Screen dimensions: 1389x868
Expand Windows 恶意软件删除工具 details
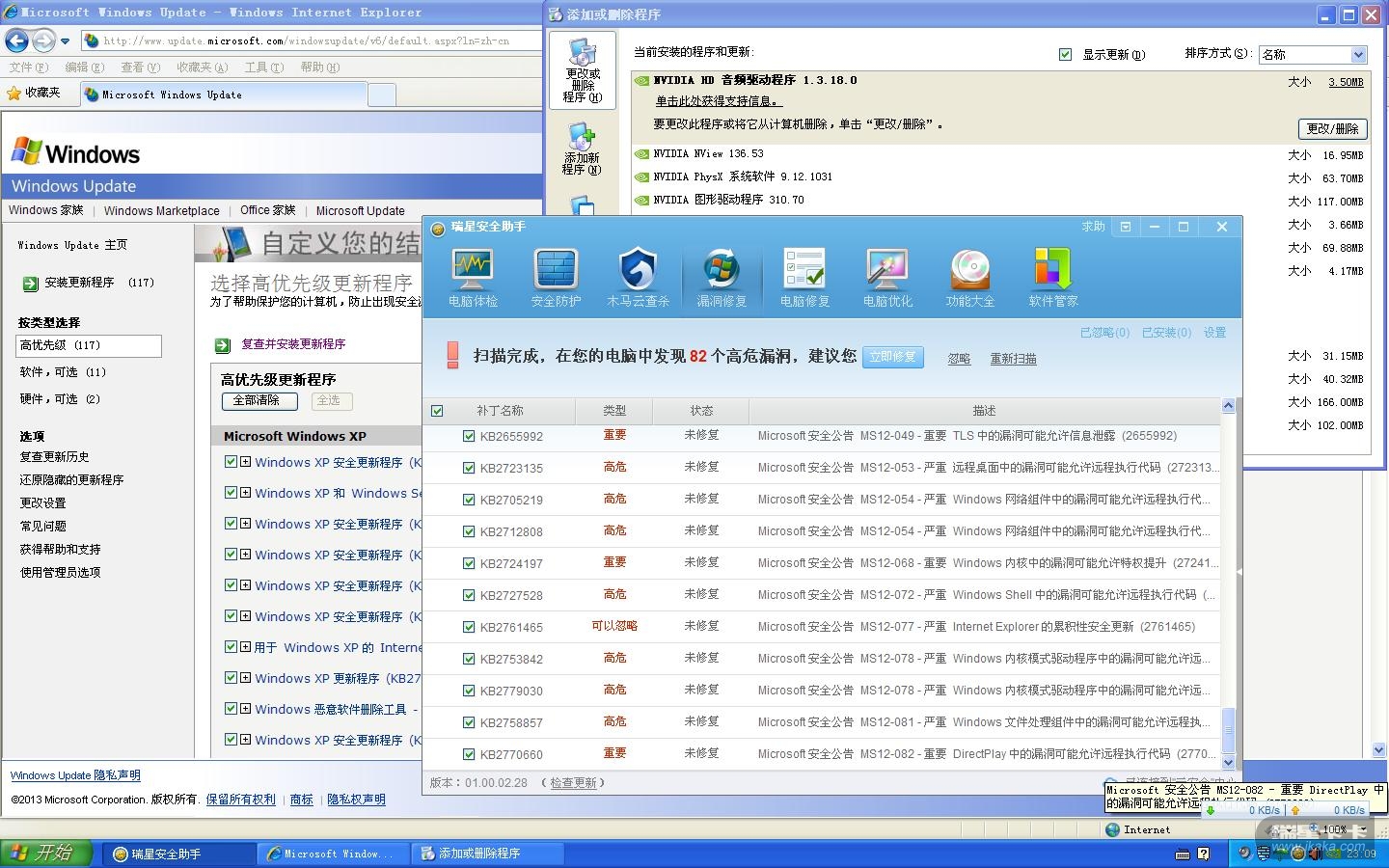pos(246,709)
